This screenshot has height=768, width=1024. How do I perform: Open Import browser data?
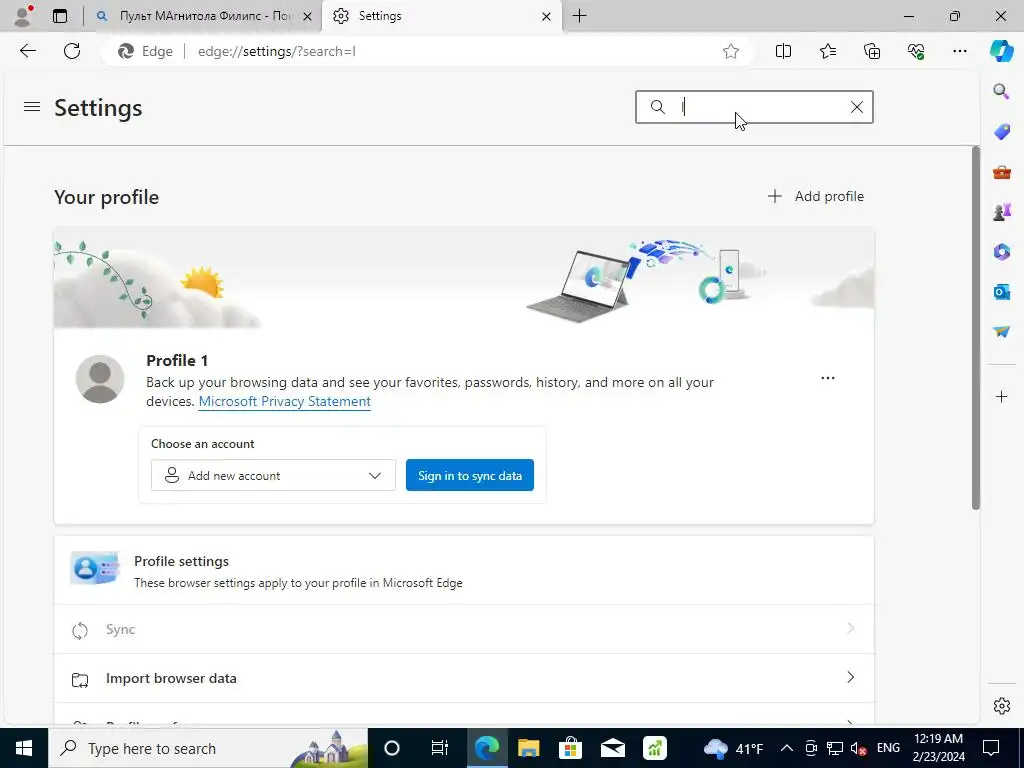464,678
